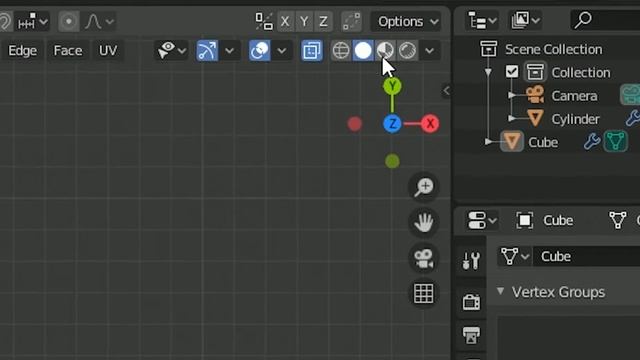Click the blue Z axis gizmo

pos(392,123)
